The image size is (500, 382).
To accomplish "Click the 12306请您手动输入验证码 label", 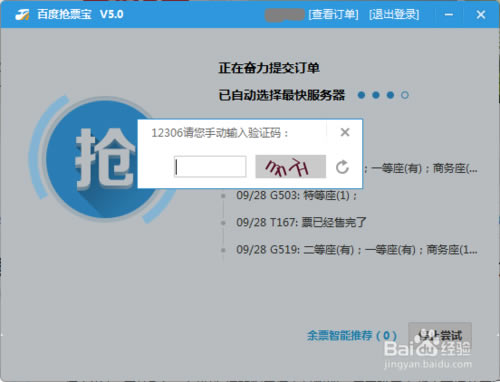I will point(220,133).
